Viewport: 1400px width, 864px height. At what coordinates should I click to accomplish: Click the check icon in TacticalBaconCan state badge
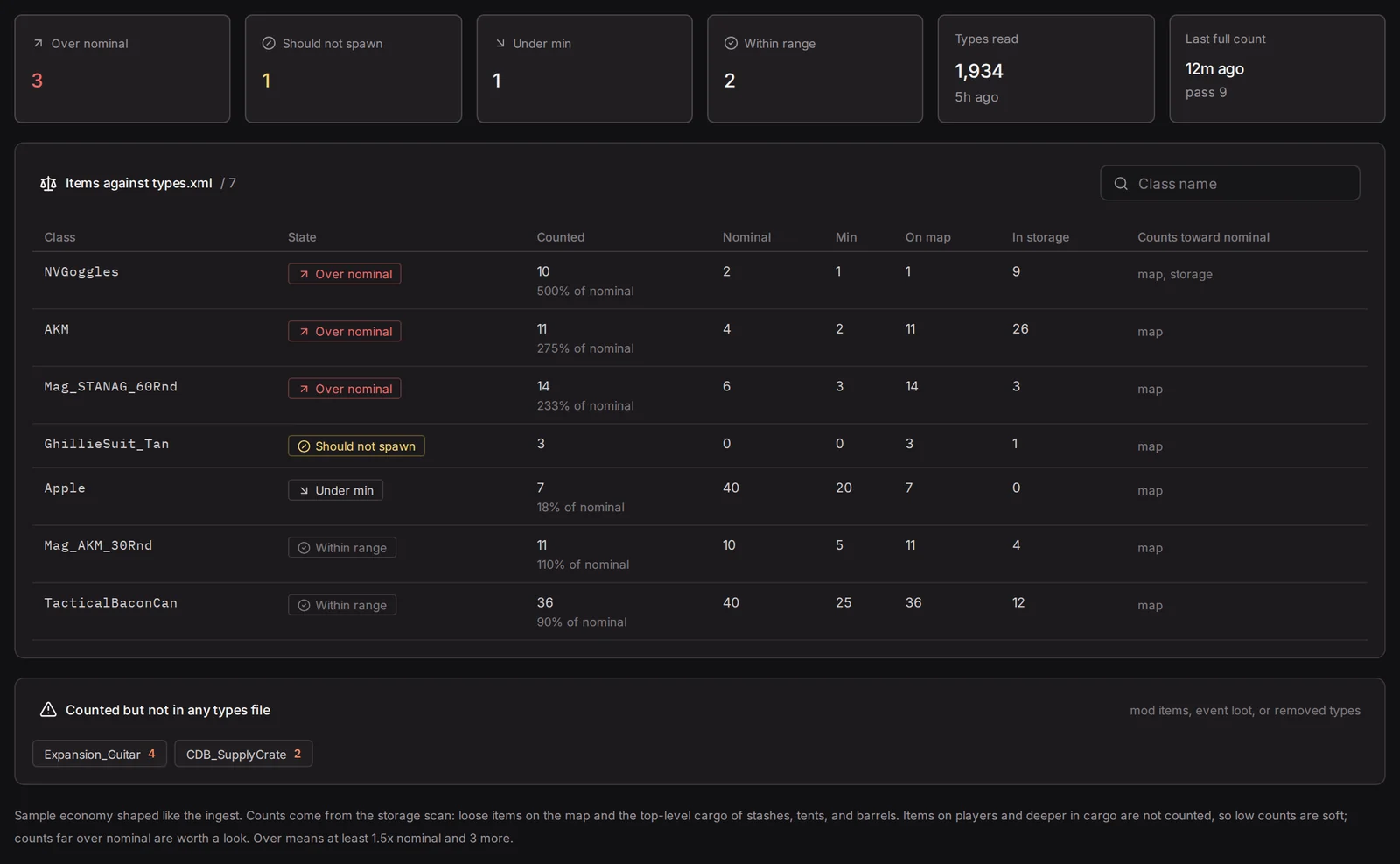pyautogui.click(x=304, y=605)
